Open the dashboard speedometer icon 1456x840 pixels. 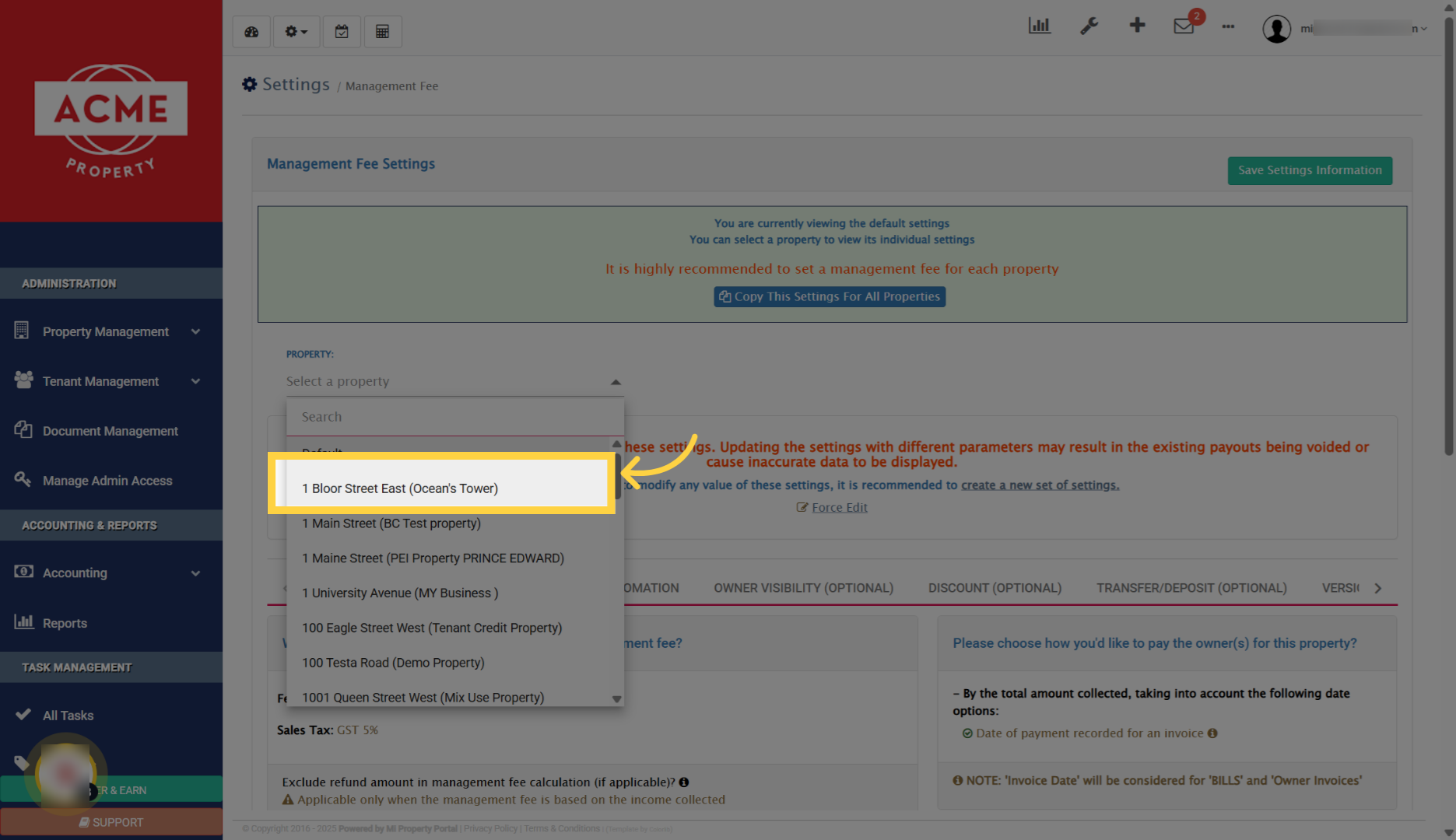point(251,32)
